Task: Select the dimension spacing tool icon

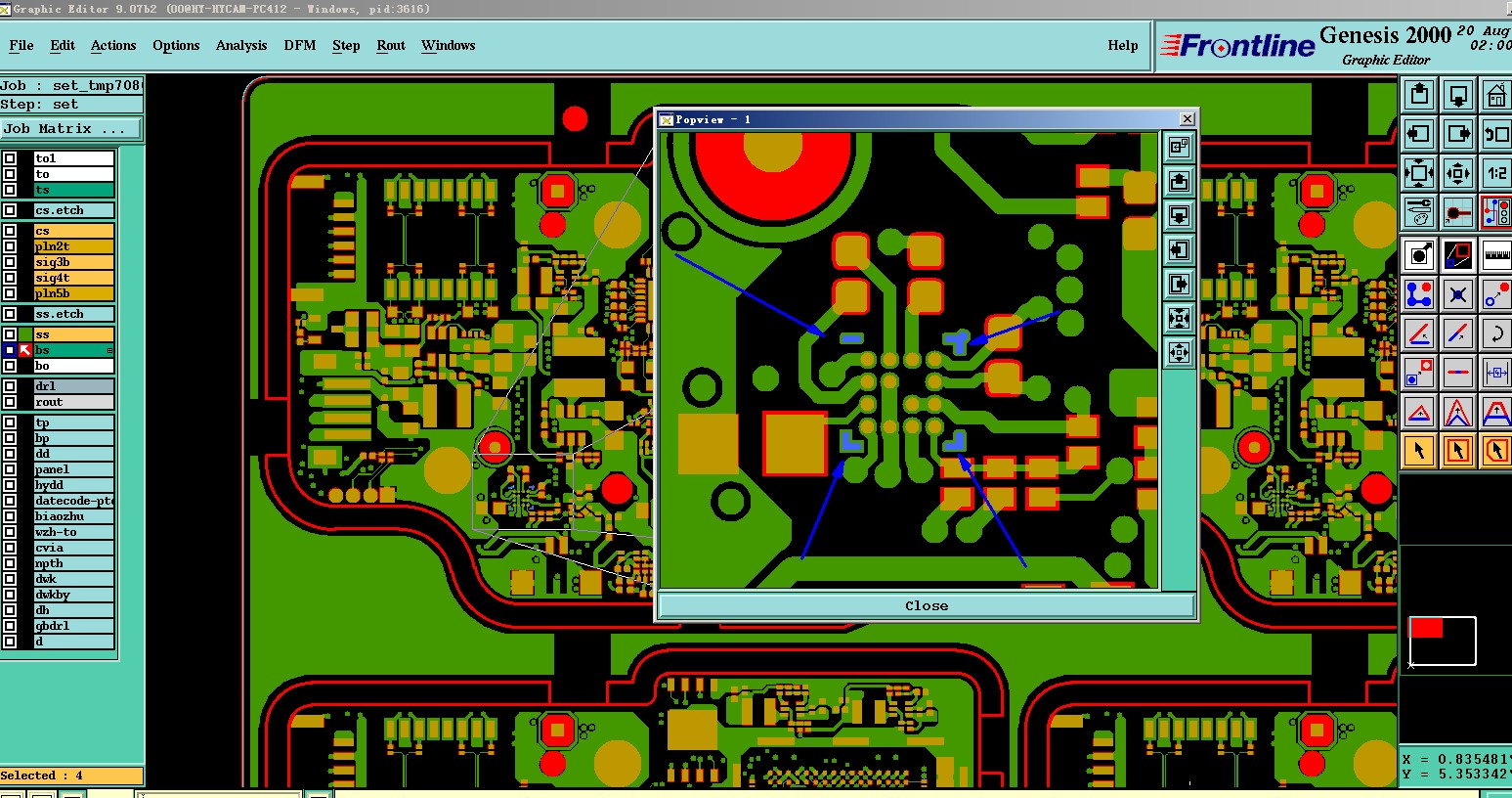Action: coord(1496,373)
